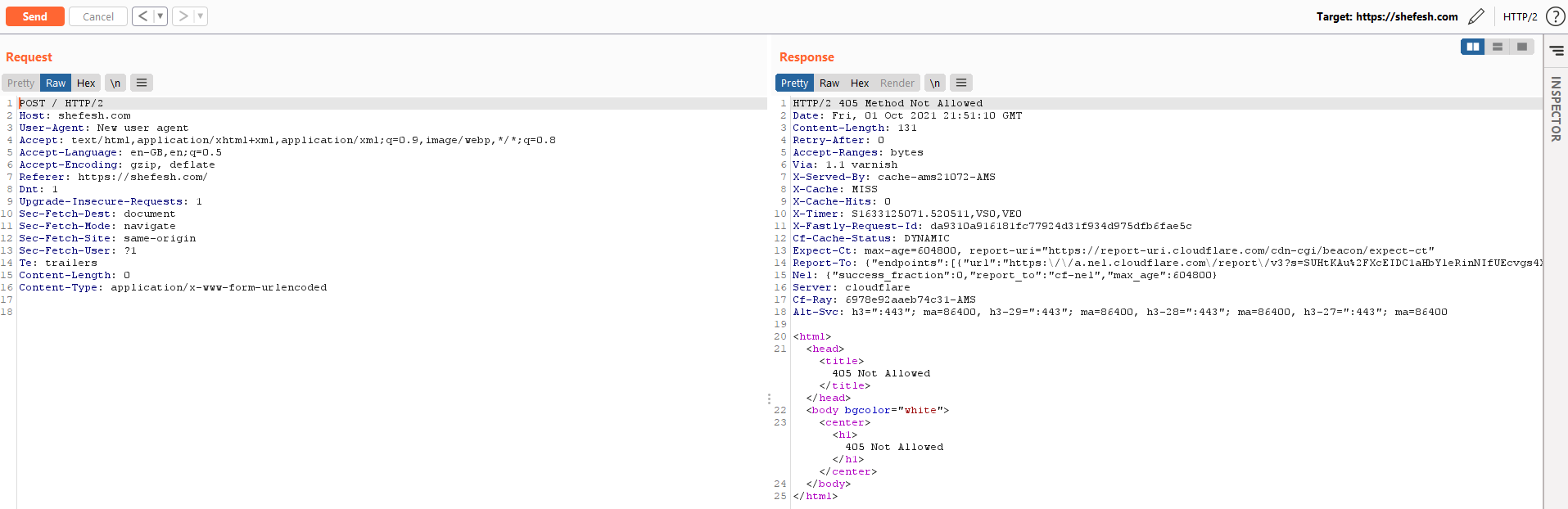Open the forward history dropdown arrow
The width and height of the screenshot is (1568, 509).
pyautogui.click(x=201, y=16)
